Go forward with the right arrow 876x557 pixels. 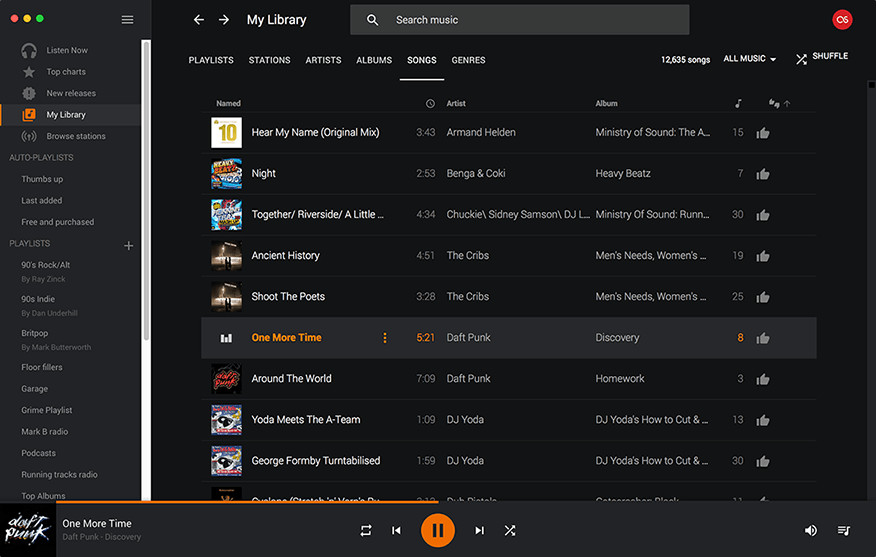pos(223,20)
